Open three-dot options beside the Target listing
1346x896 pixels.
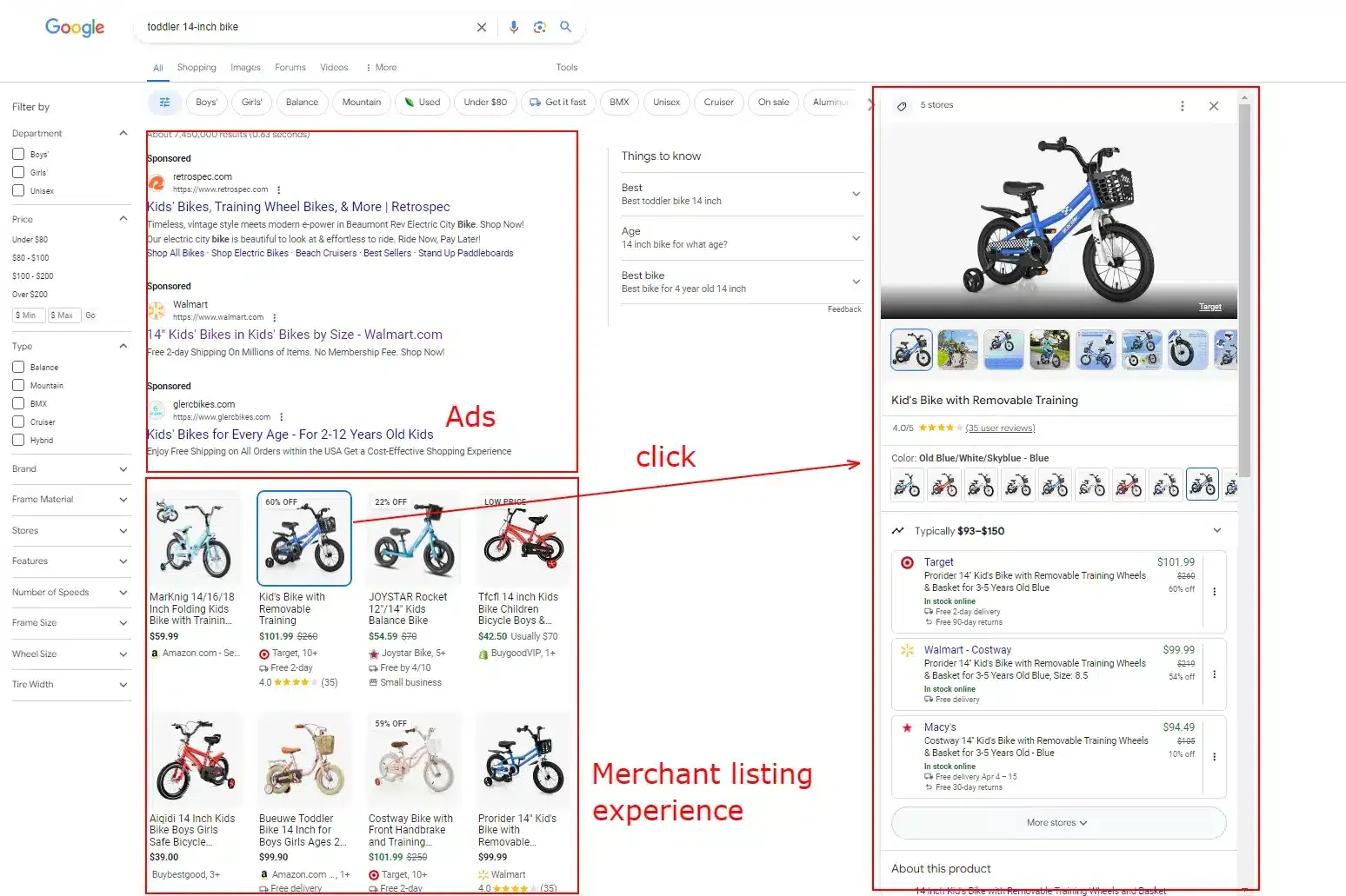point(1215,591)
